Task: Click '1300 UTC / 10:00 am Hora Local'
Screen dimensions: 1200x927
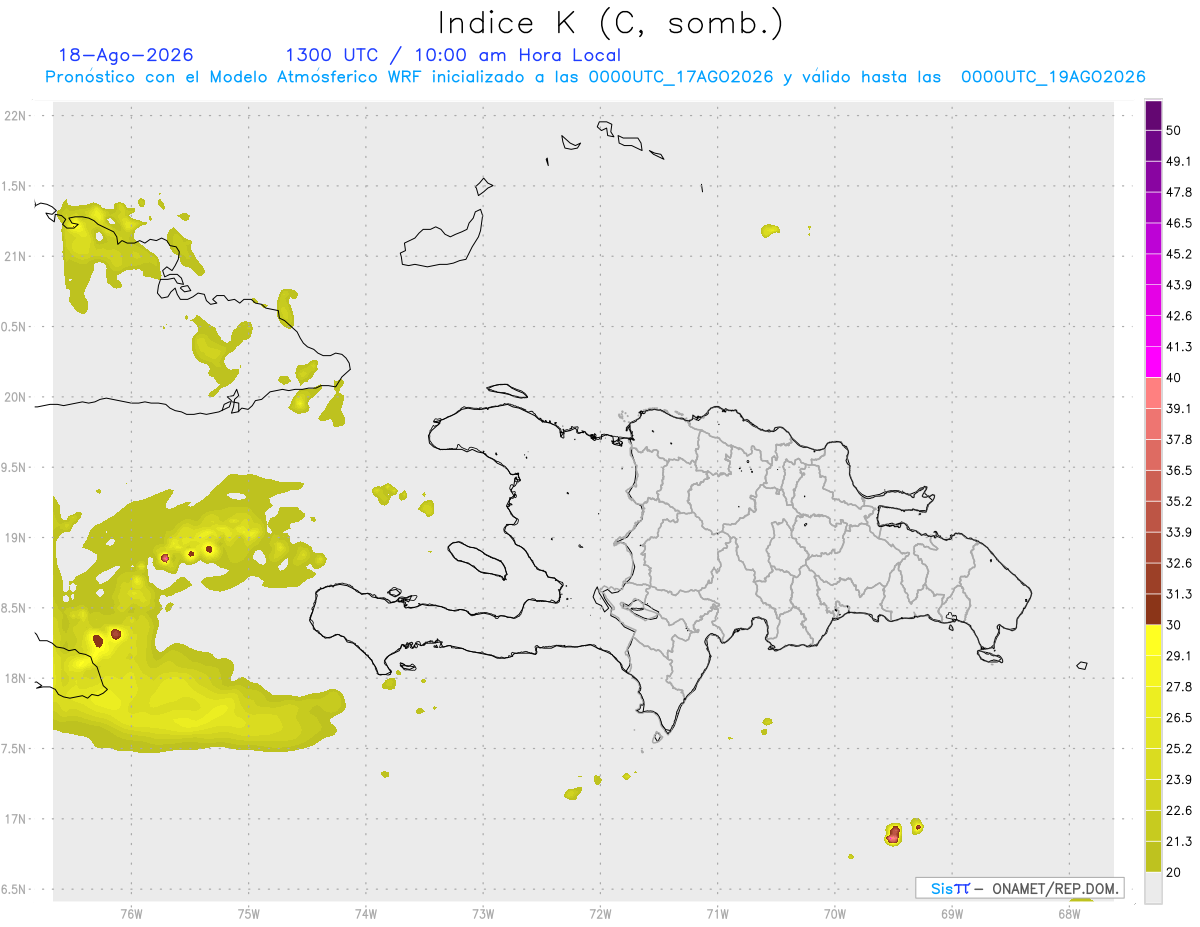Action: tap(453, 55)
